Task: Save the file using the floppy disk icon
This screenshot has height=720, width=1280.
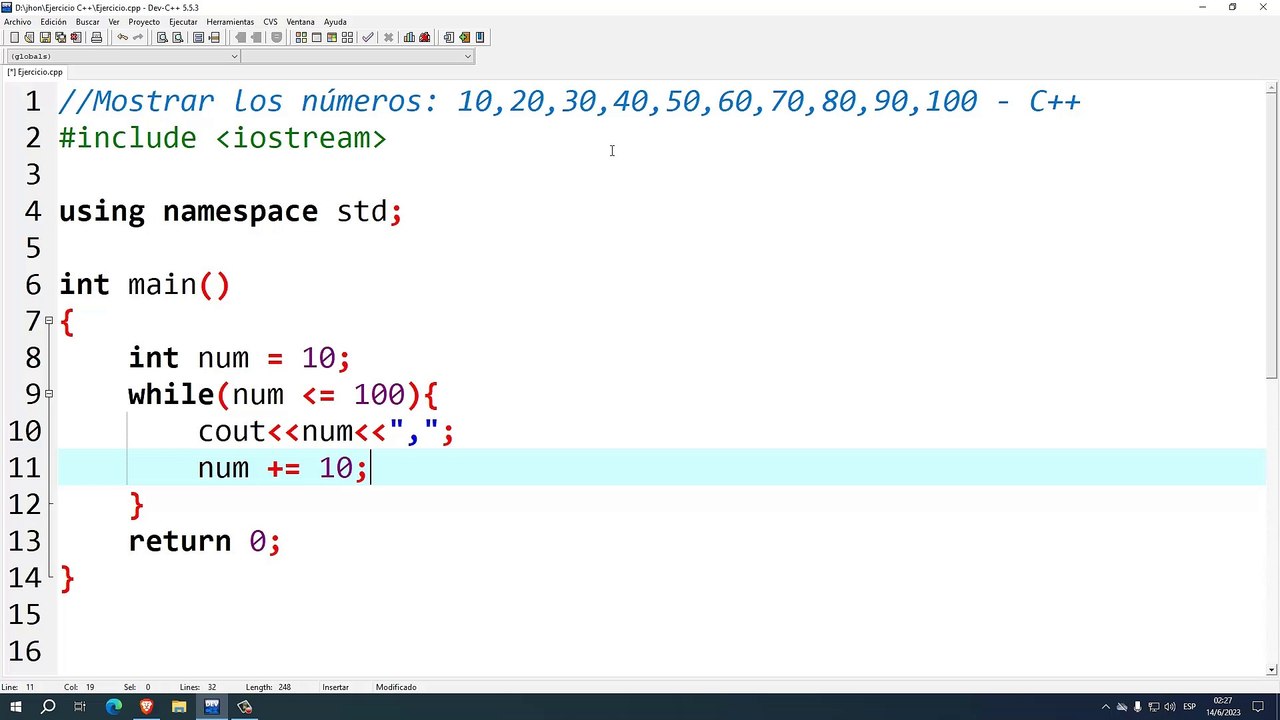Action: [x=45, y=37]
